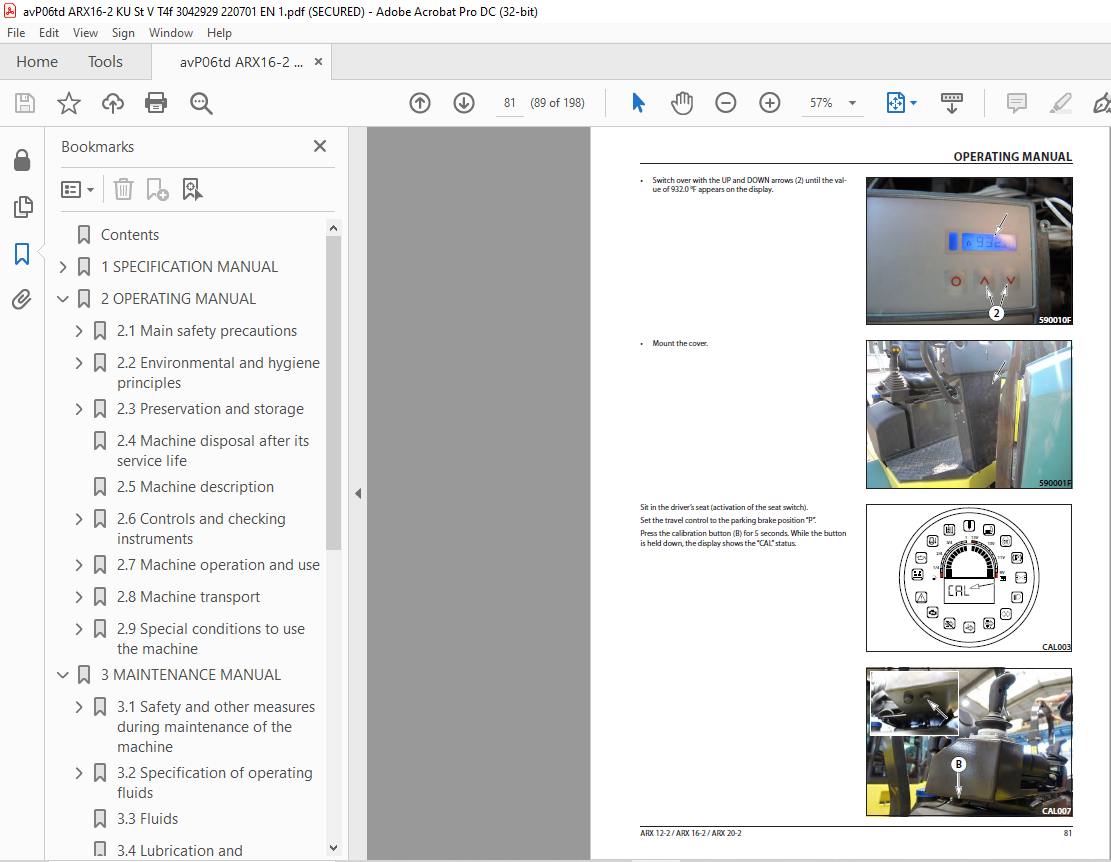Viewport: 1111px width, 862px height.
Task: Go to previous page arrow
Action: tap(420, 103)
